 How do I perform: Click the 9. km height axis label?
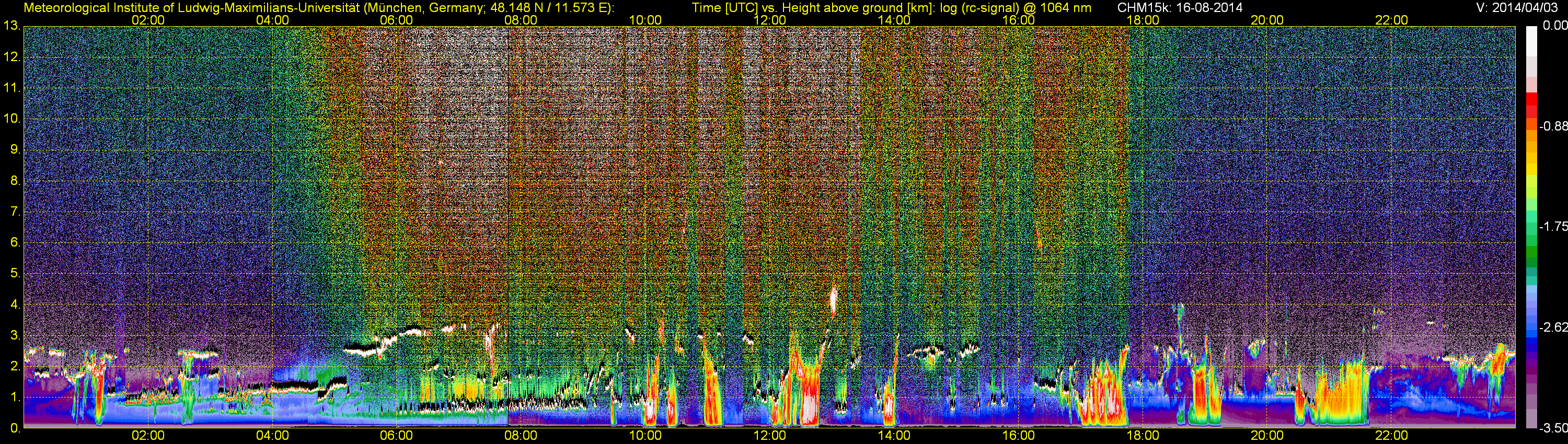tap(15, 149)
